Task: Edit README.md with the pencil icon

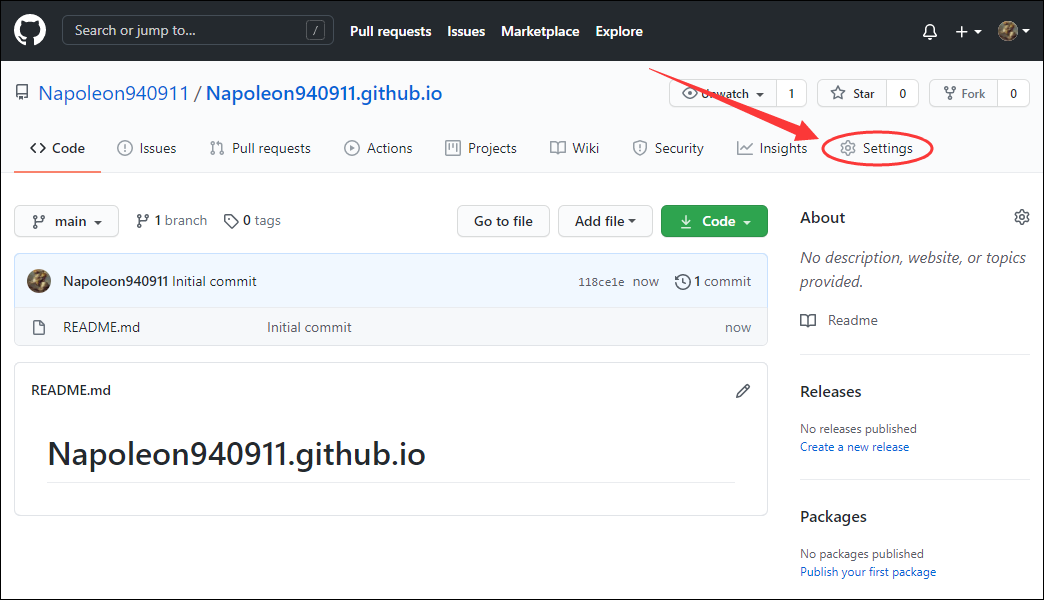Action: [743, 391]
